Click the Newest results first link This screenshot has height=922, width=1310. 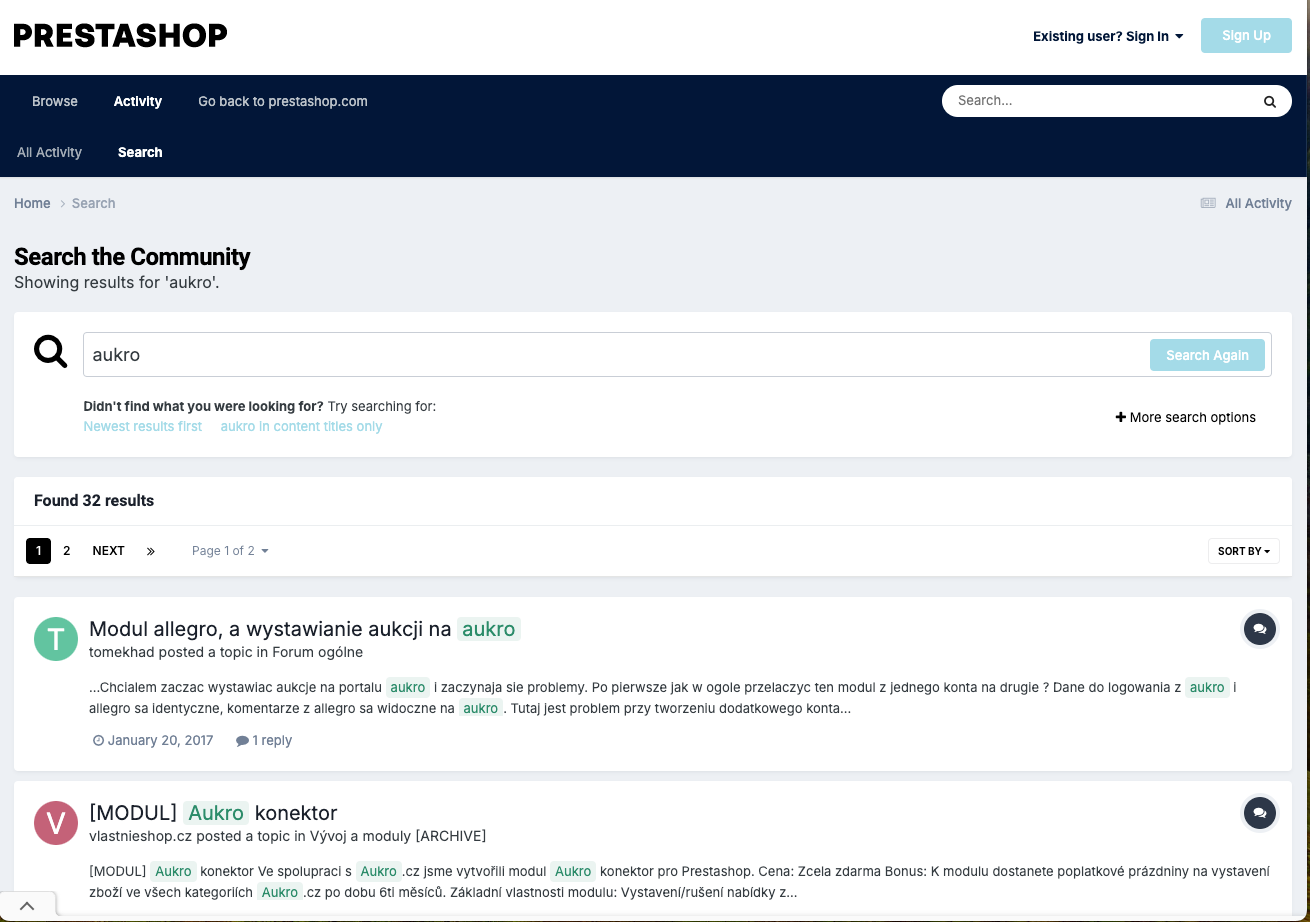point(143,426)
